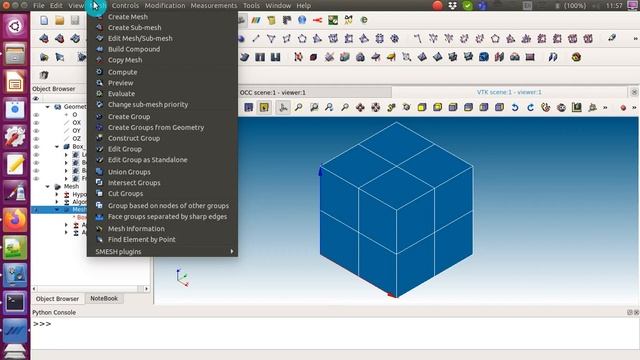640x360 pixels.
Task: Click rotate view clockwise icon
Action: click(530, 107)
